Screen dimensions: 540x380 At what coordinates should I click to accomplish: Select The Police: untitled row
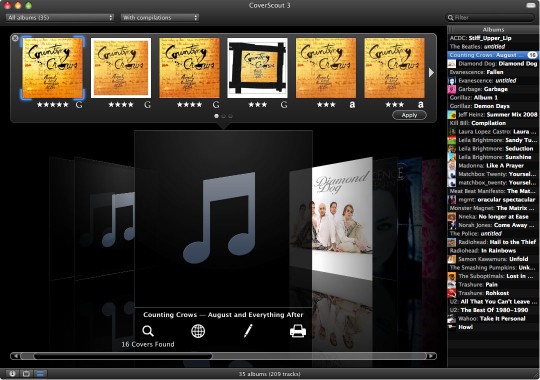point(493,234)
